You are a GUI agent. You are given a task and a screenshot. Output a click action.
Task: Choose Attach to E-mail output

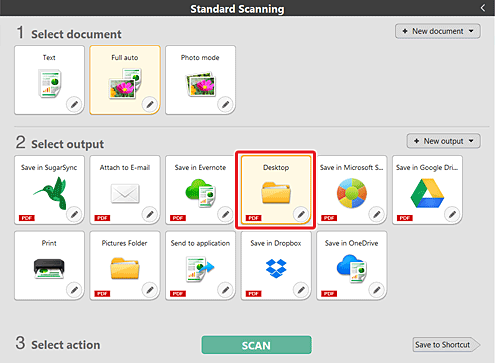(x=125, y=190)
